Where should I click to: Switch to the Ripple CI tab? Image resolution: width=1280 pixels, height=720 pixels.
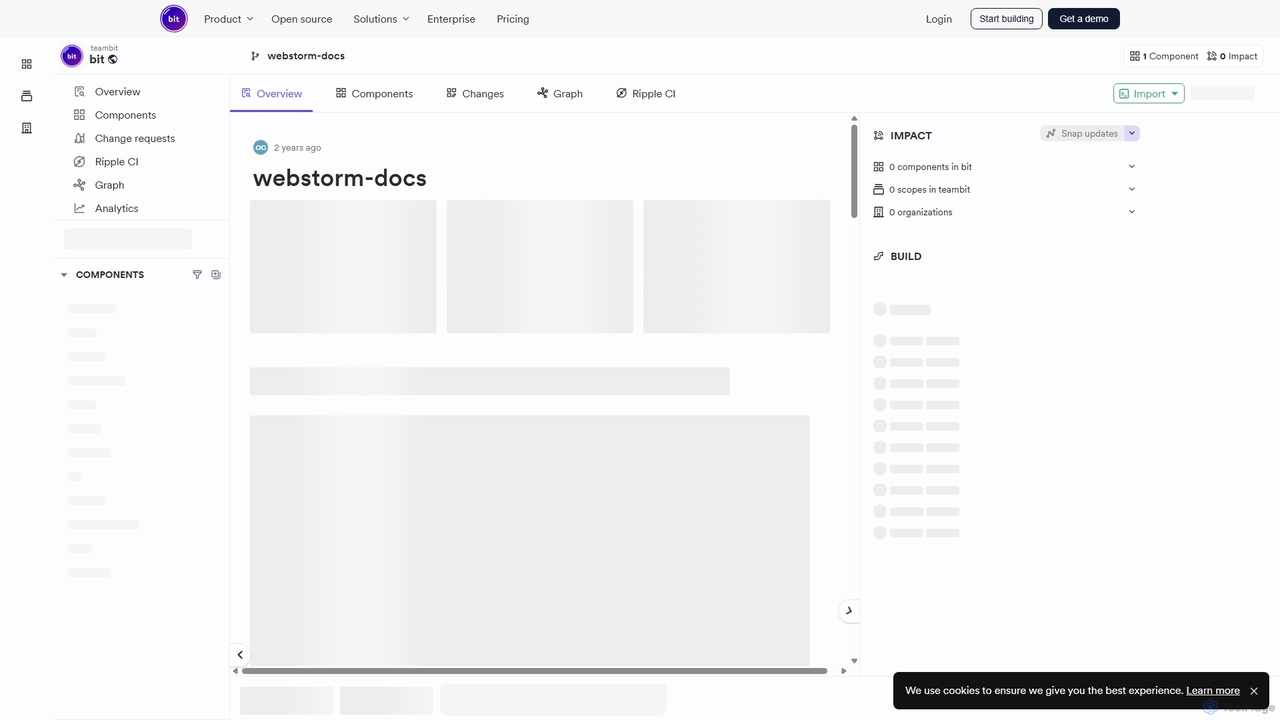click(x=646, y=94)
